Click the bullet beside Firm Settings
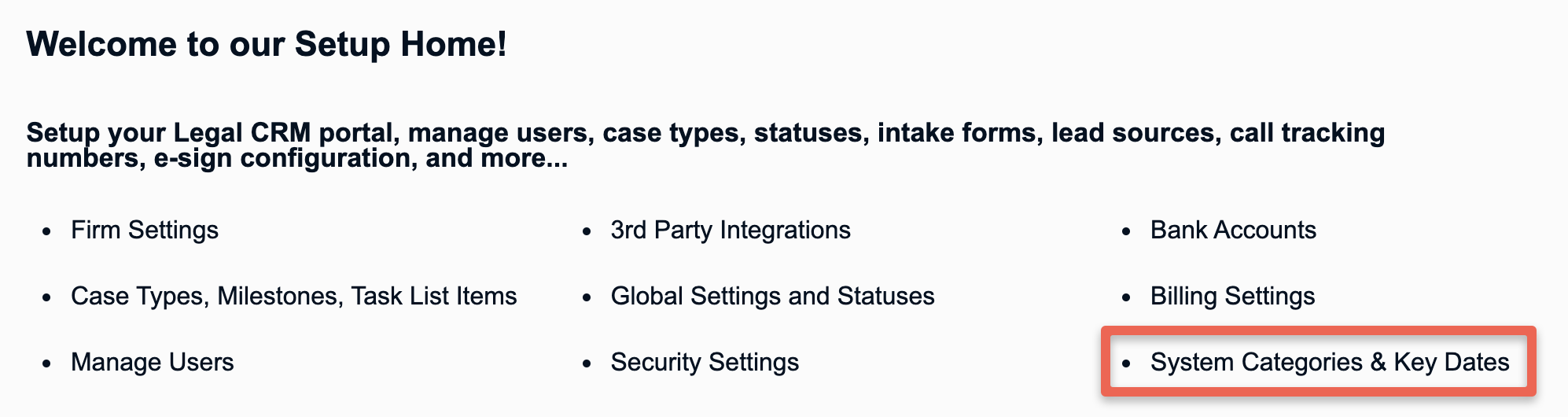Viewport: 1568px width, 417px height. (x=47, y=232)
